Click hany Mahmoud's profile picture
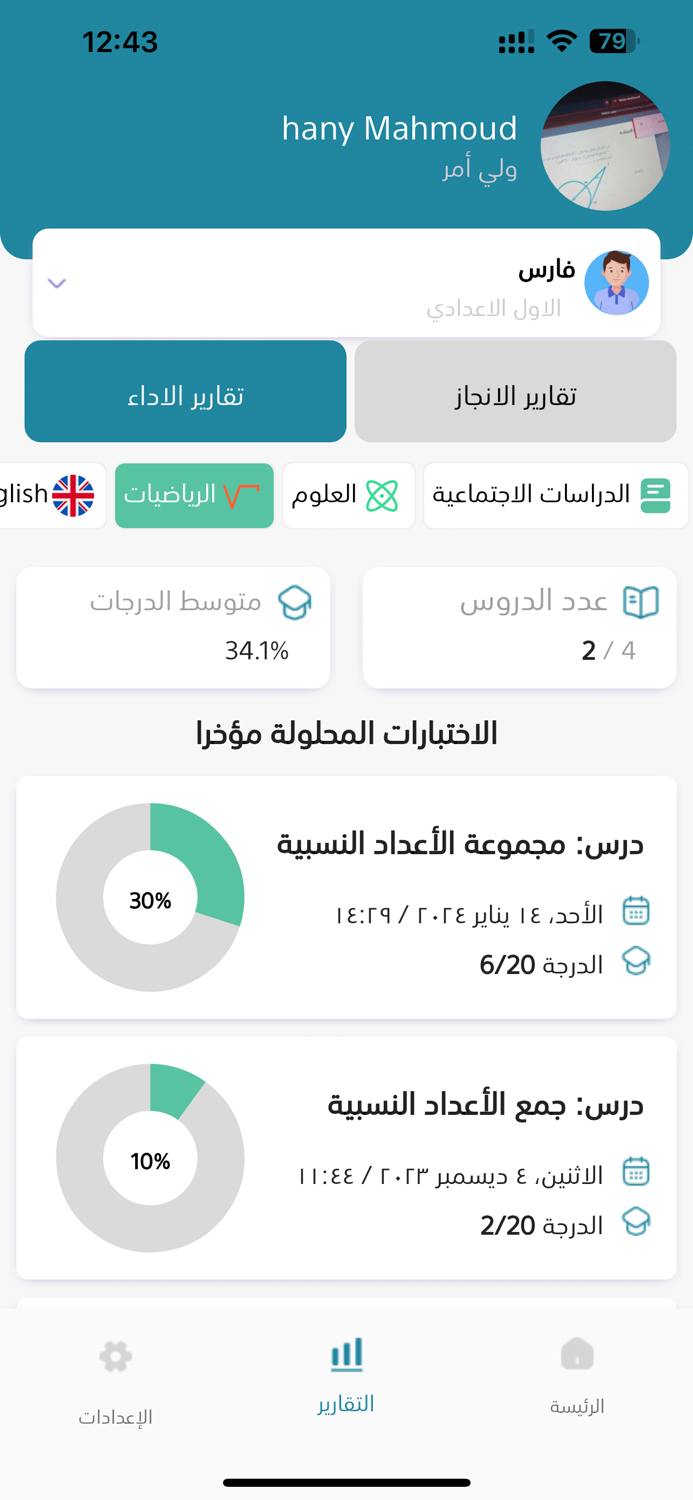This screenshot has width=693, height=1500. 604,146
